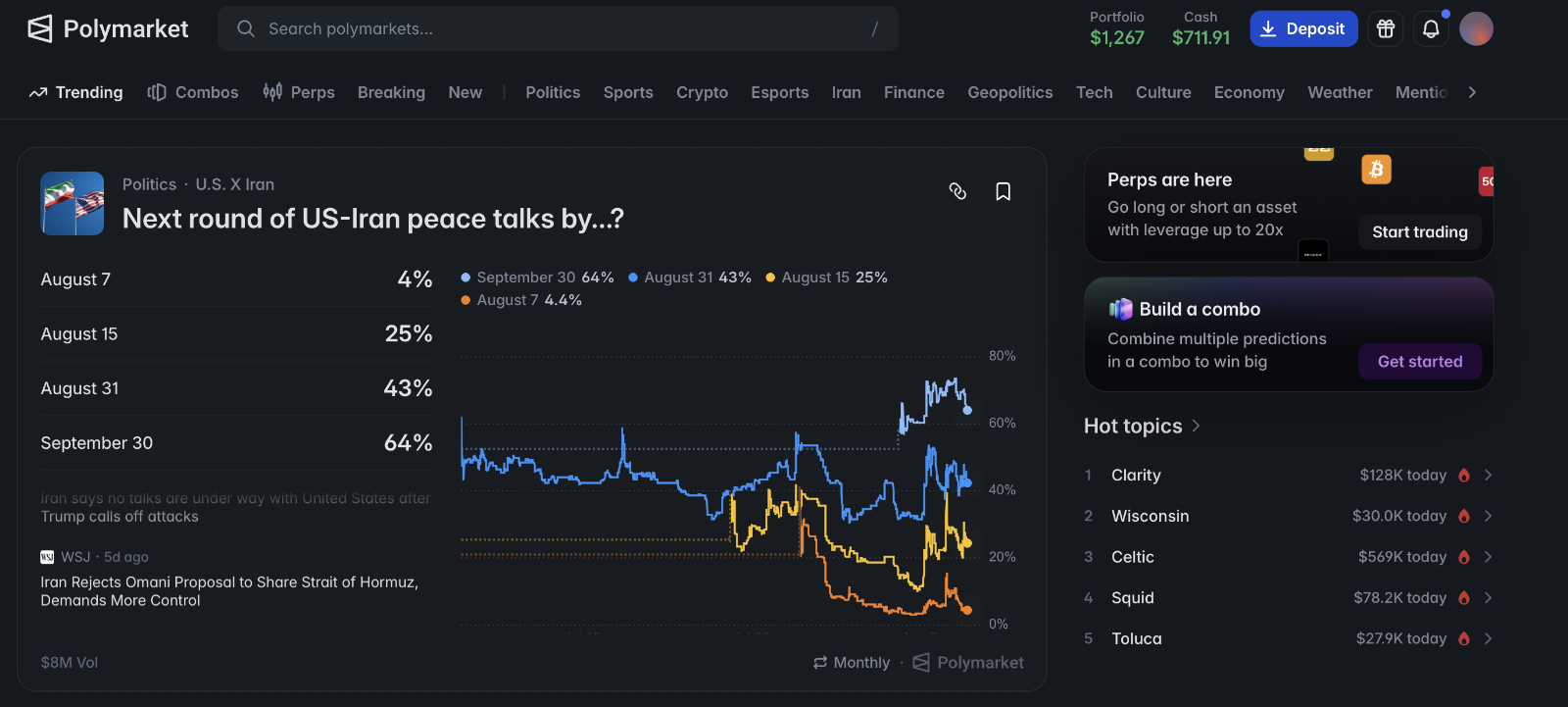The width and height of the screenshot is (1568, 707).
Task: Open the New tab
Action: (465, 92)
